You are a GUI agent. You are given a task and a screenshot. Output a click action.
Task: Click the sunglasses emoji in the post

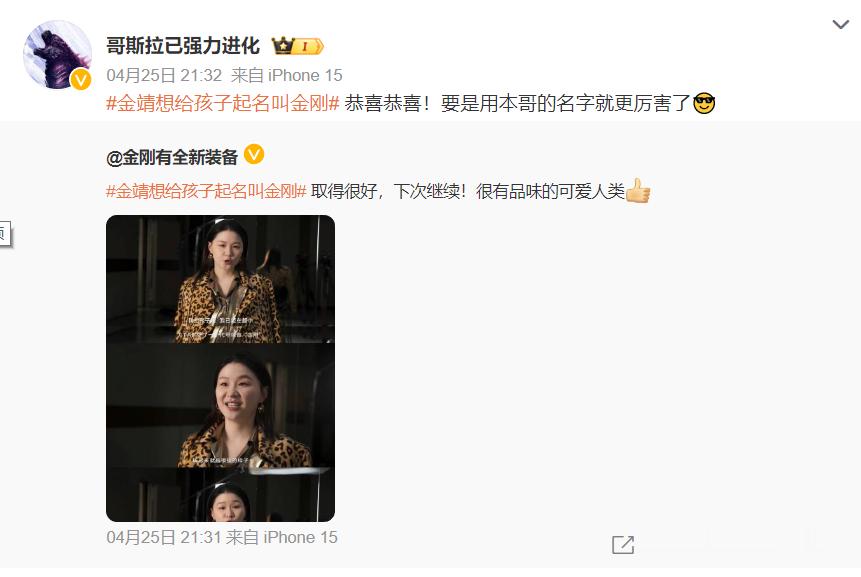704,103
